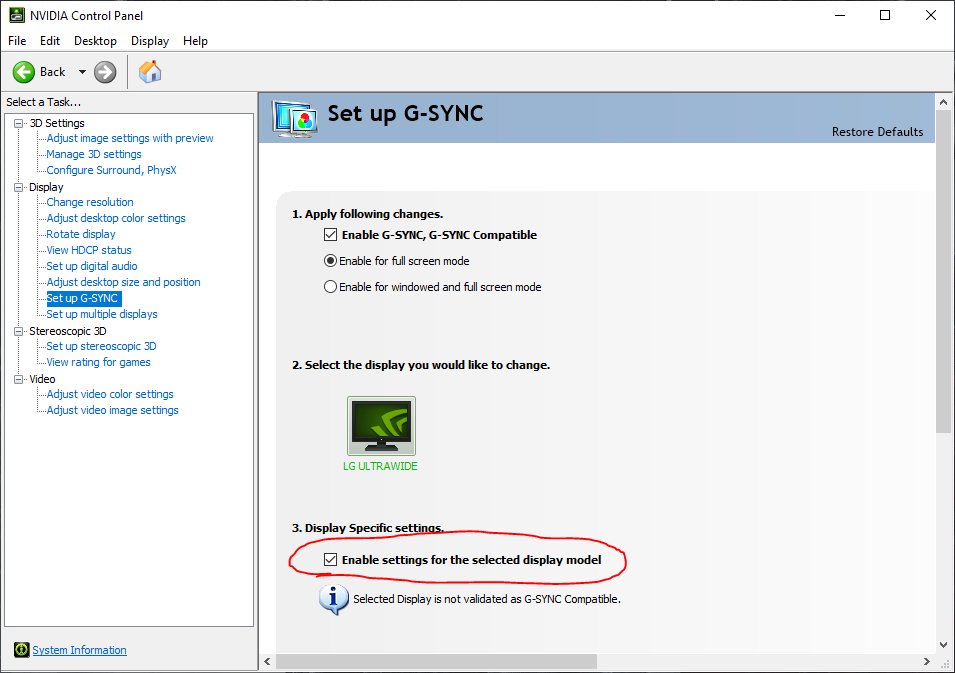Open Rotate display task

pyautogui.click(x=81, y=234)
